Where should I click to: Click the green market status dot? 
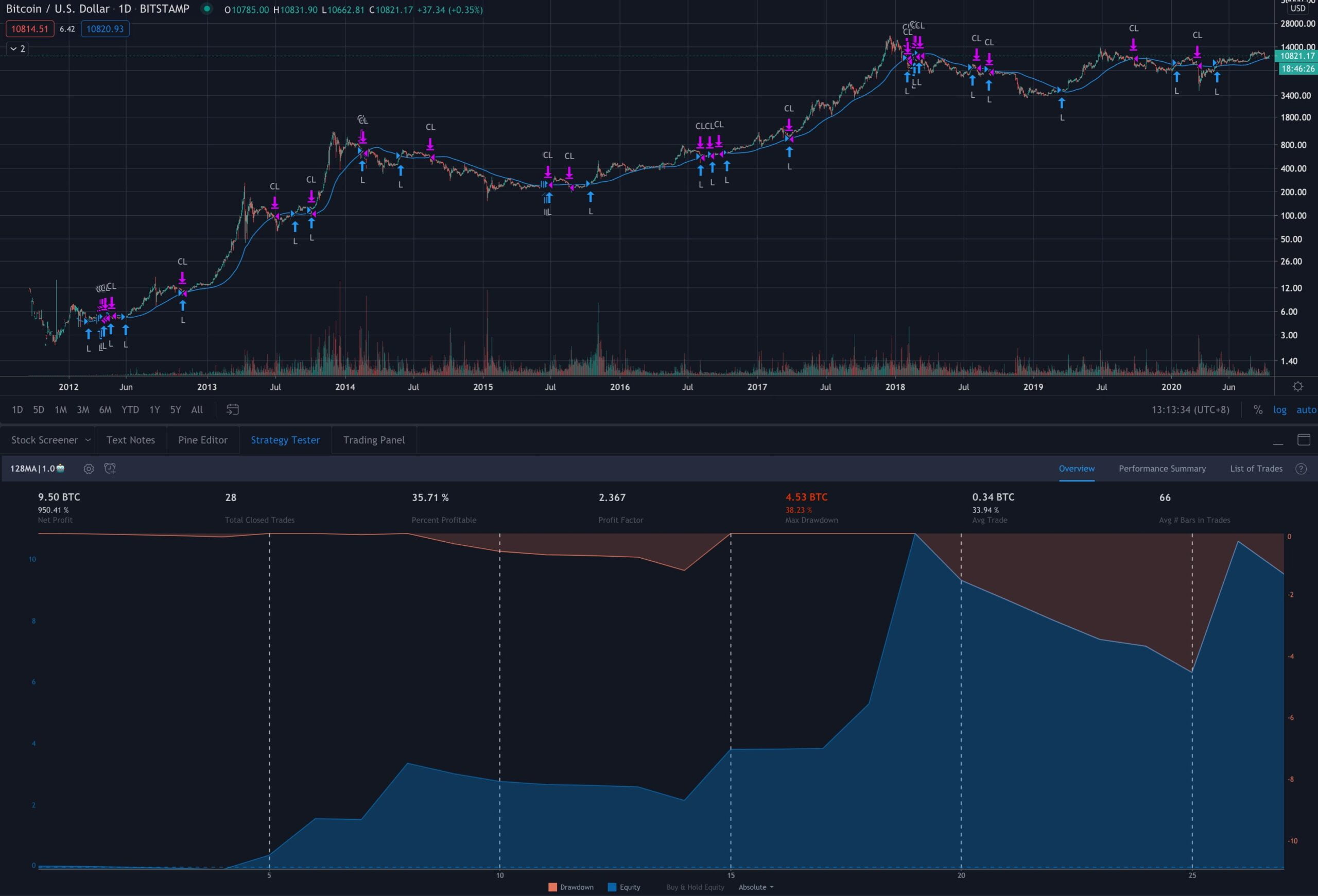point(207,9)
